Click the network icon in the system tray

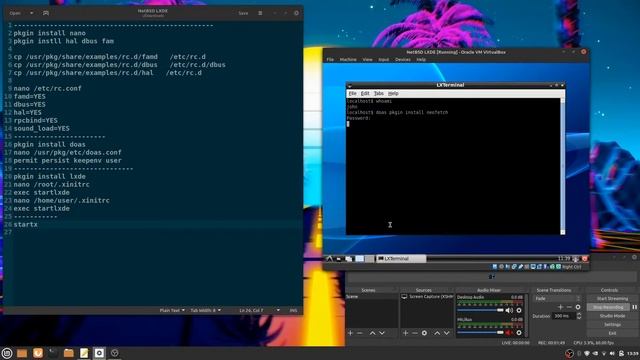604,353
